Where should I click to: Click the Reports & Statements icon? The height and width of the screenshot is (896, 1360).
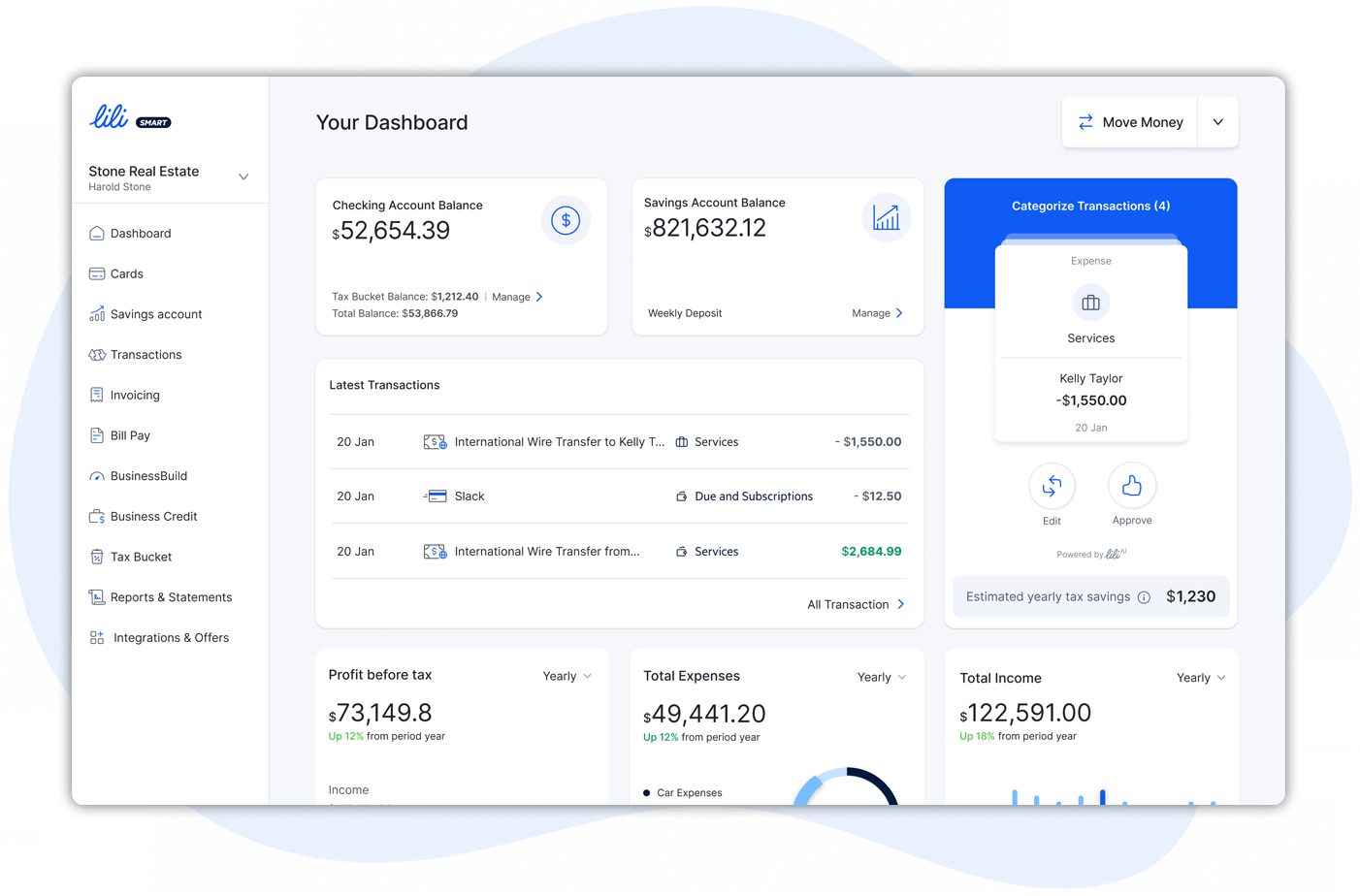pyautogui.click(x=97, y=597)
